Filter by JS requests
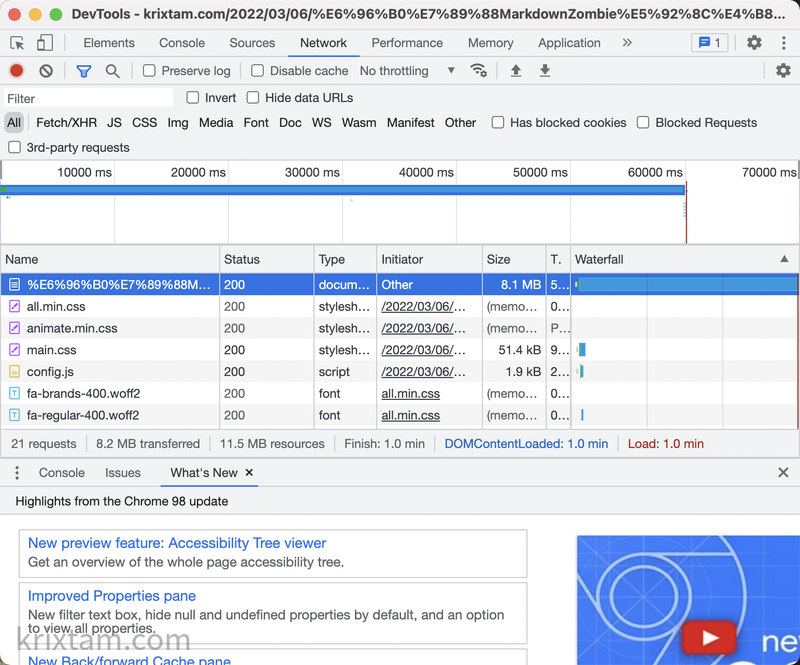800x665 pixels. pos(114,122)
